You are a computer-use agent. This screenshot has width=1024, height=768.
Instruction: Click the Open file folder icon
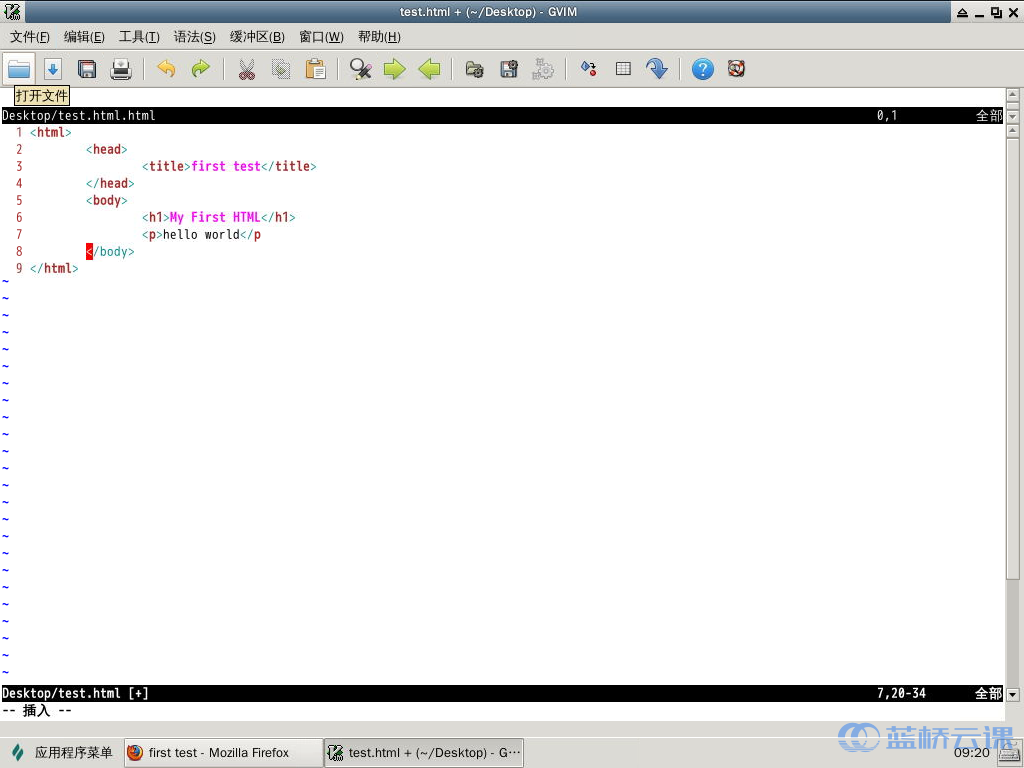(19, 69)
